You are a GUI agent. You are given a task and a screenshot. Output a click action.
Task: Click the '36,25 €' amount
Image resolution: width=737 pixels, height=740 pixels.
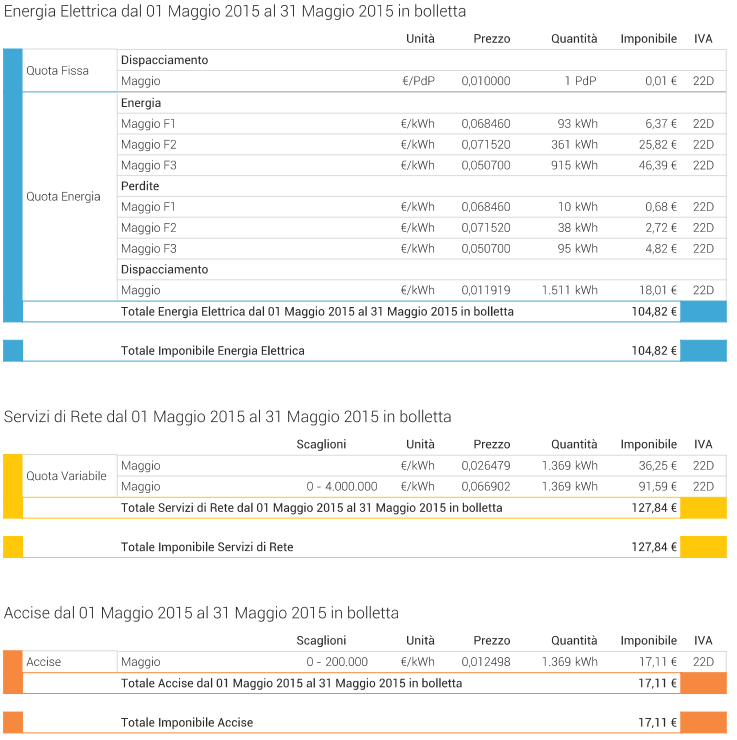[658, 465]
